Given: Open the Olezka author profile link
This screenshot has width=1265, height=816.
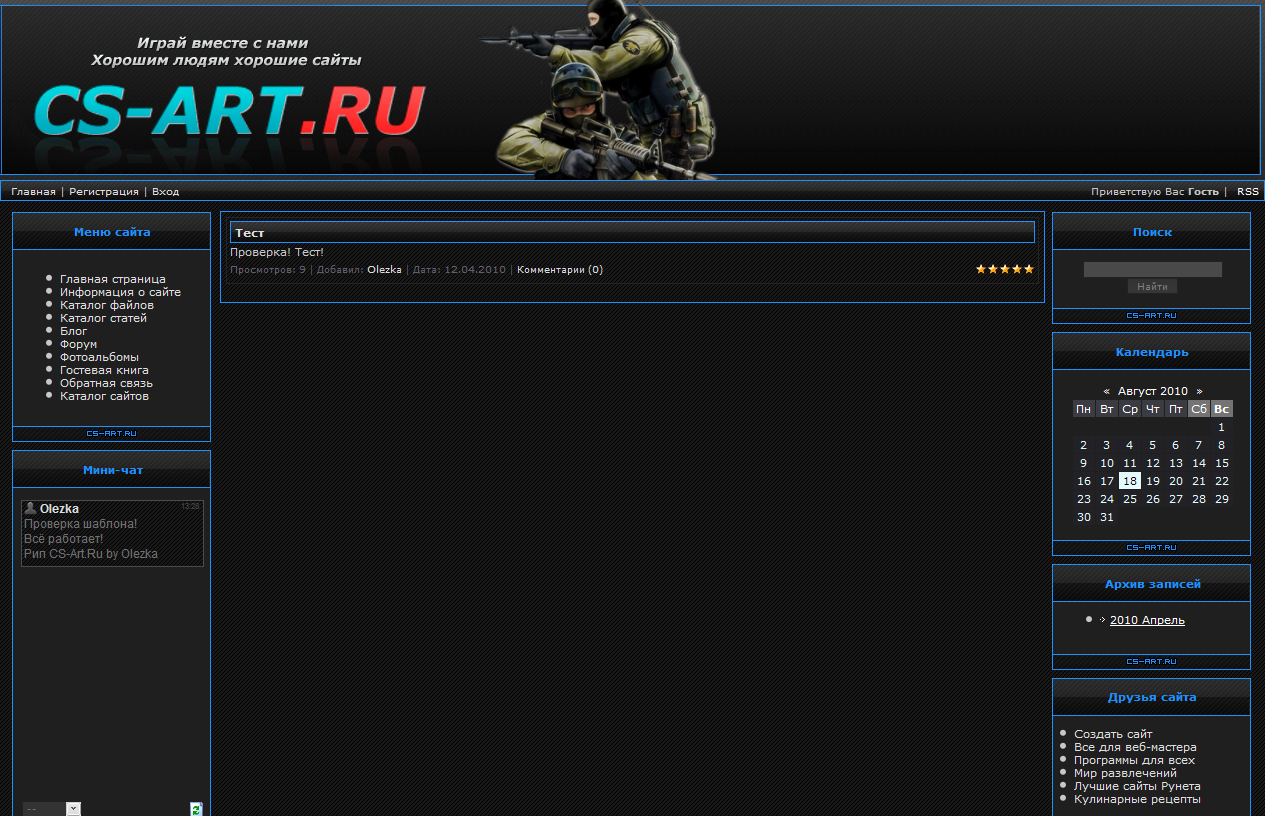Looking at the screenshot, I should pos(384,269).
